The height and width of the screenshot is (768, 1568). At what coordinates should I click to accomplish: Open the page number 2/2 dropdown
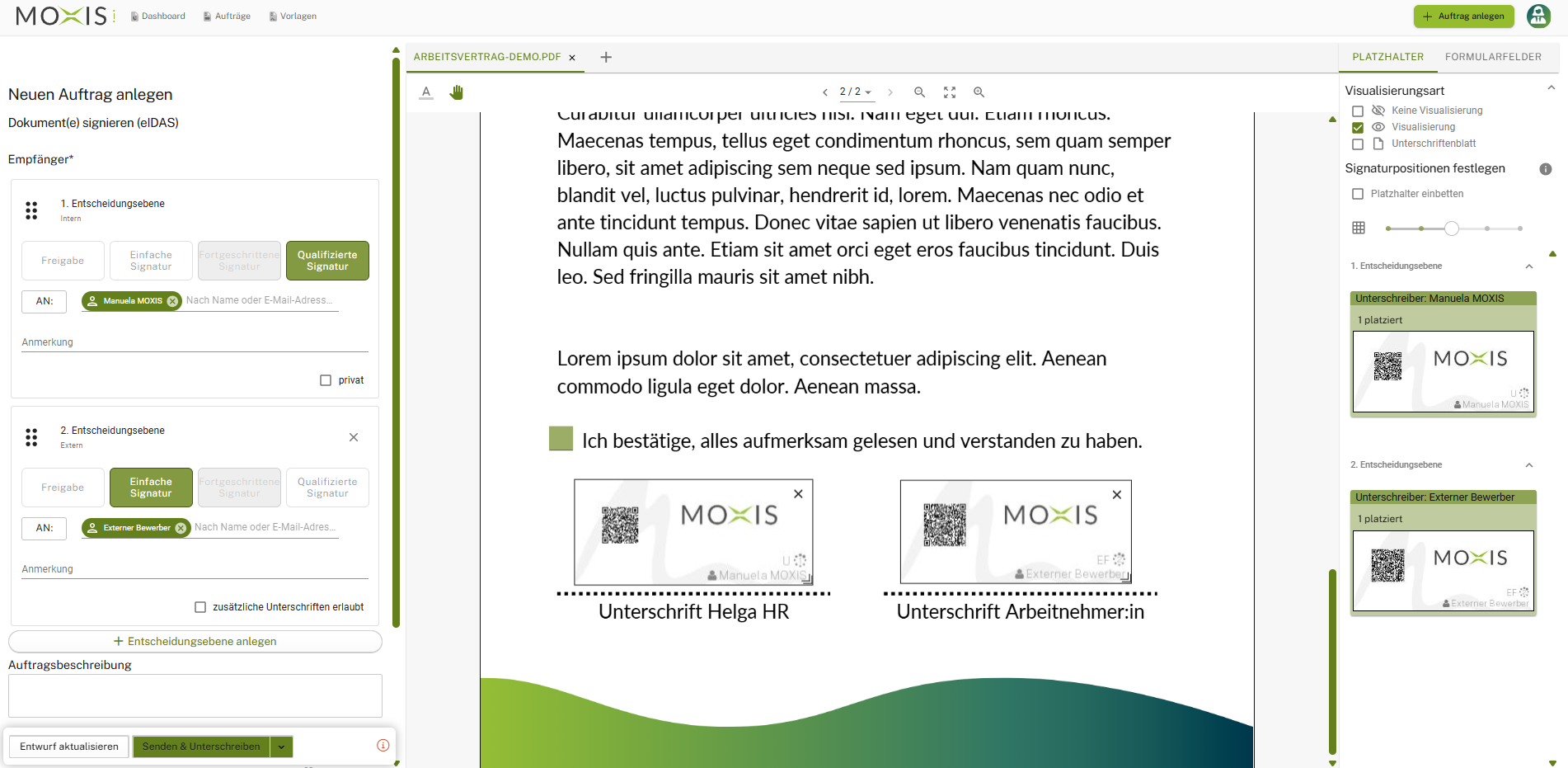point(856,92)
